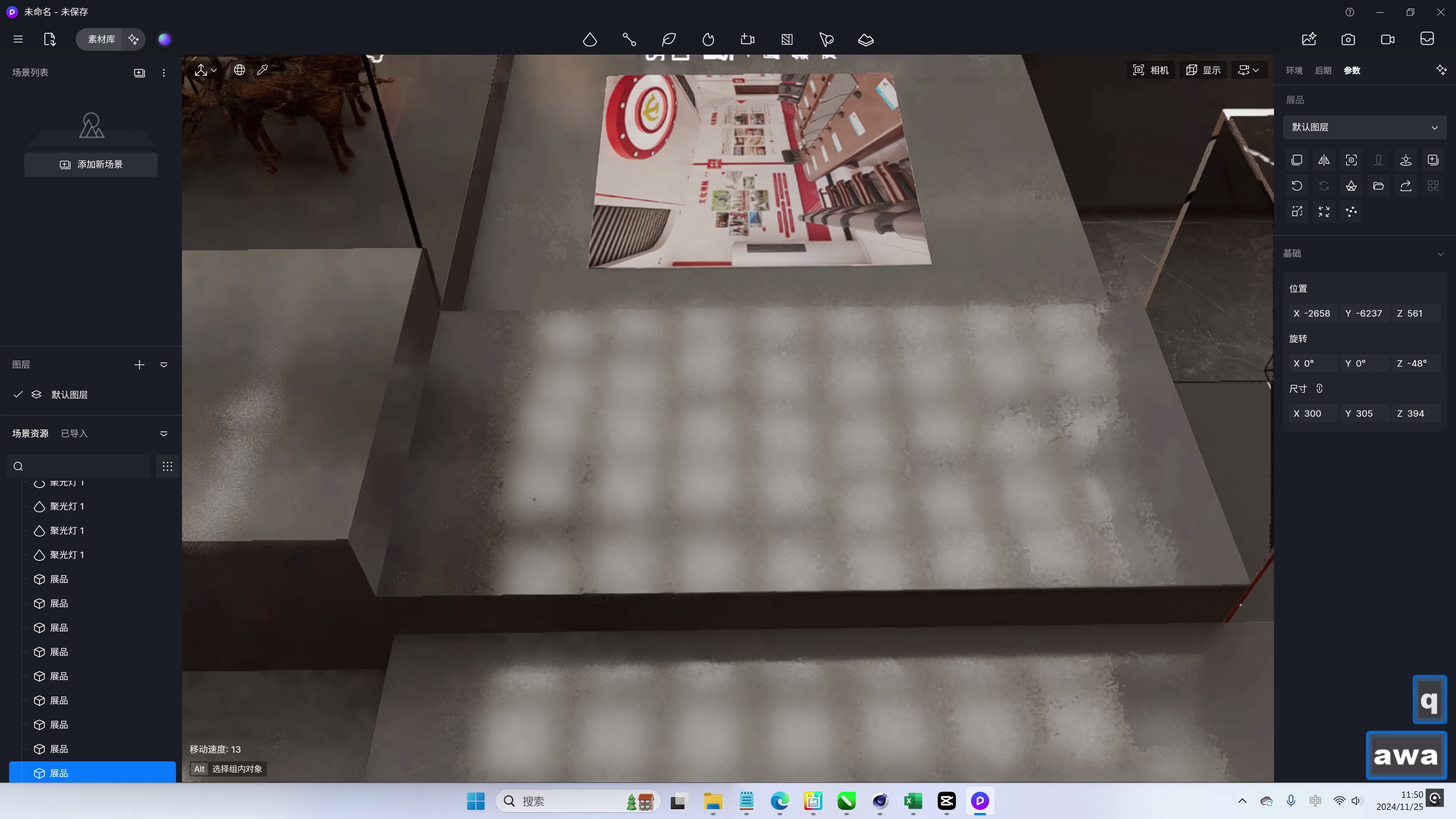Screen dimensions: 1456x819
Task: Open the screenshot camera icon at top right
Action: (x=1348, y=39)
